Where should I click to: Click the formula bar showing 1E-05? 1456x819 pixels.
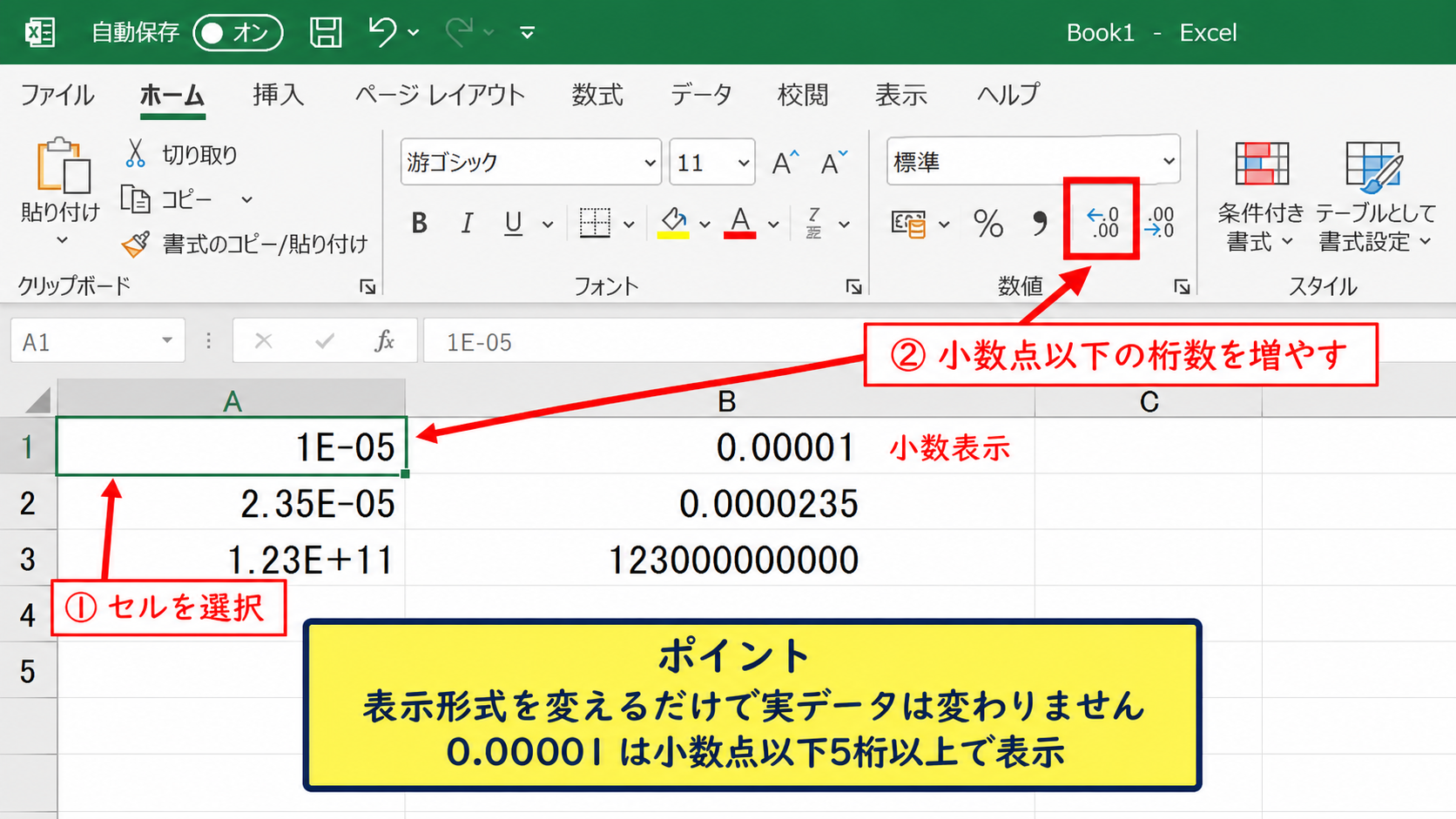pos(644,341)
